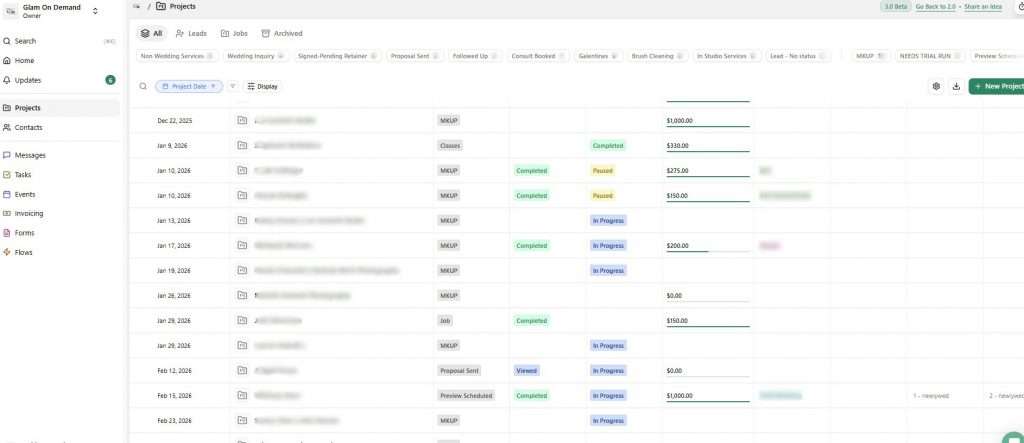The width and height of the screenshot is (1024, 443).
Task: Click the $200.00 payment progress bar
Action: tap(707, 251)
